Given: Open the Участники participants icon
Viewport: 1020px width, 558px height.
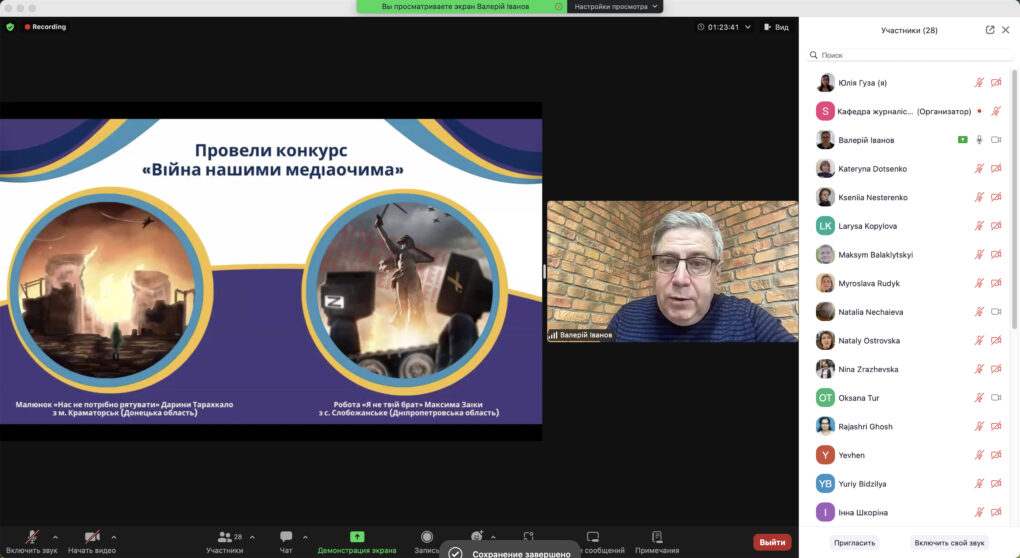Looking at the screenshot, I should pos(224,537).
